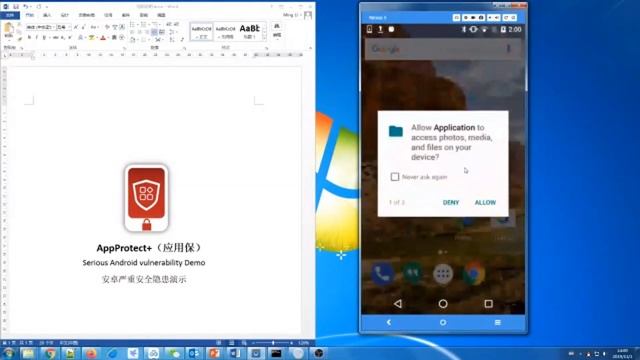640x360 pixels.
Task: Tap the Android square Recents button
Action: coord(489,304)
